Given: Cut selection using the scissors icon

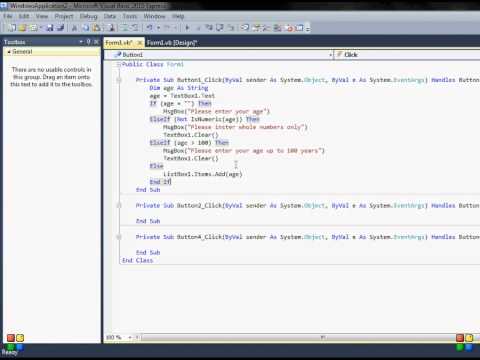Looking at the screenshot, I should (74, 28).
